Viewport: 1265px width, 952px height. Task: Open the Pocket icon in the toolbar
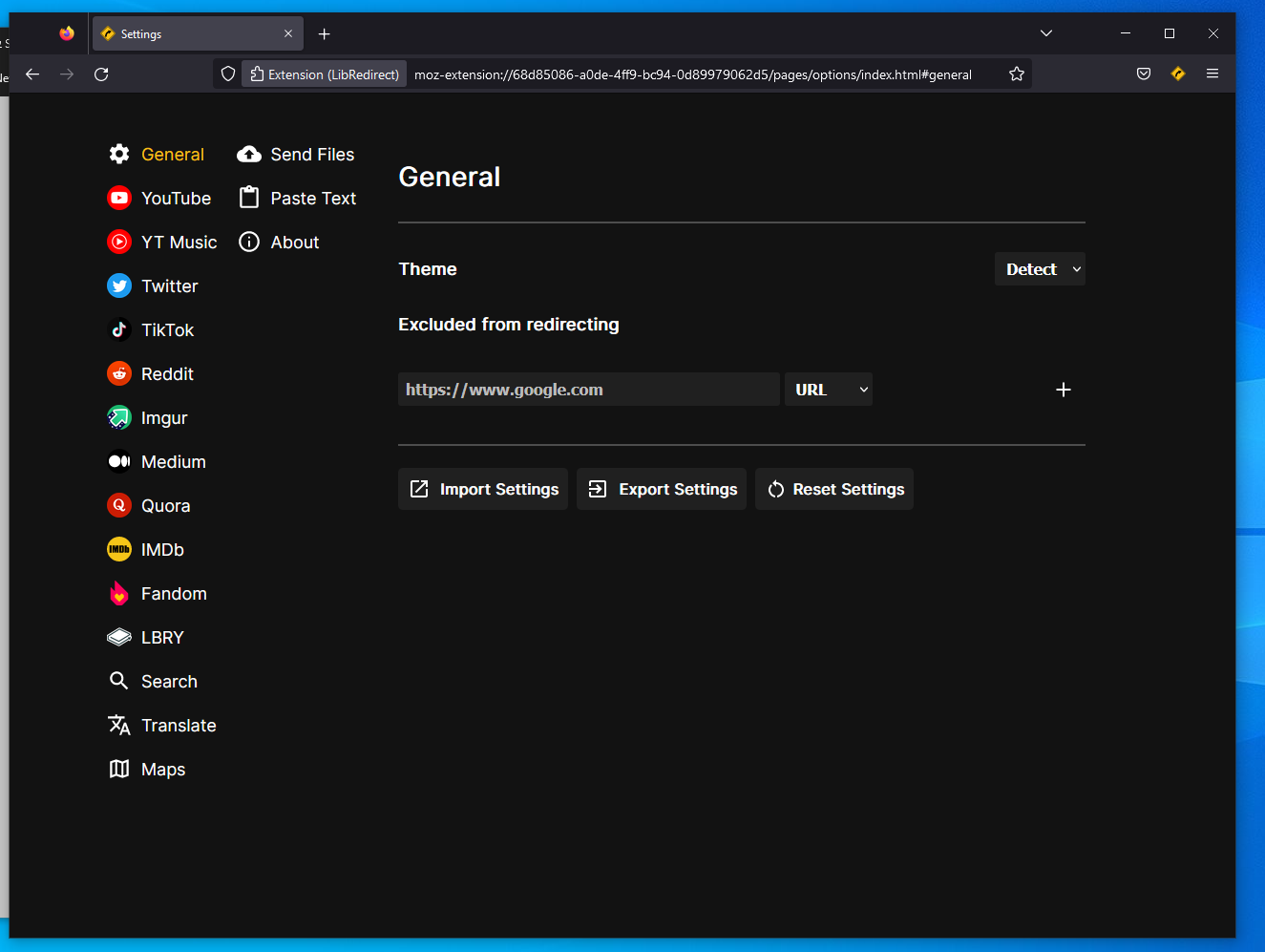pos(1143,74)
